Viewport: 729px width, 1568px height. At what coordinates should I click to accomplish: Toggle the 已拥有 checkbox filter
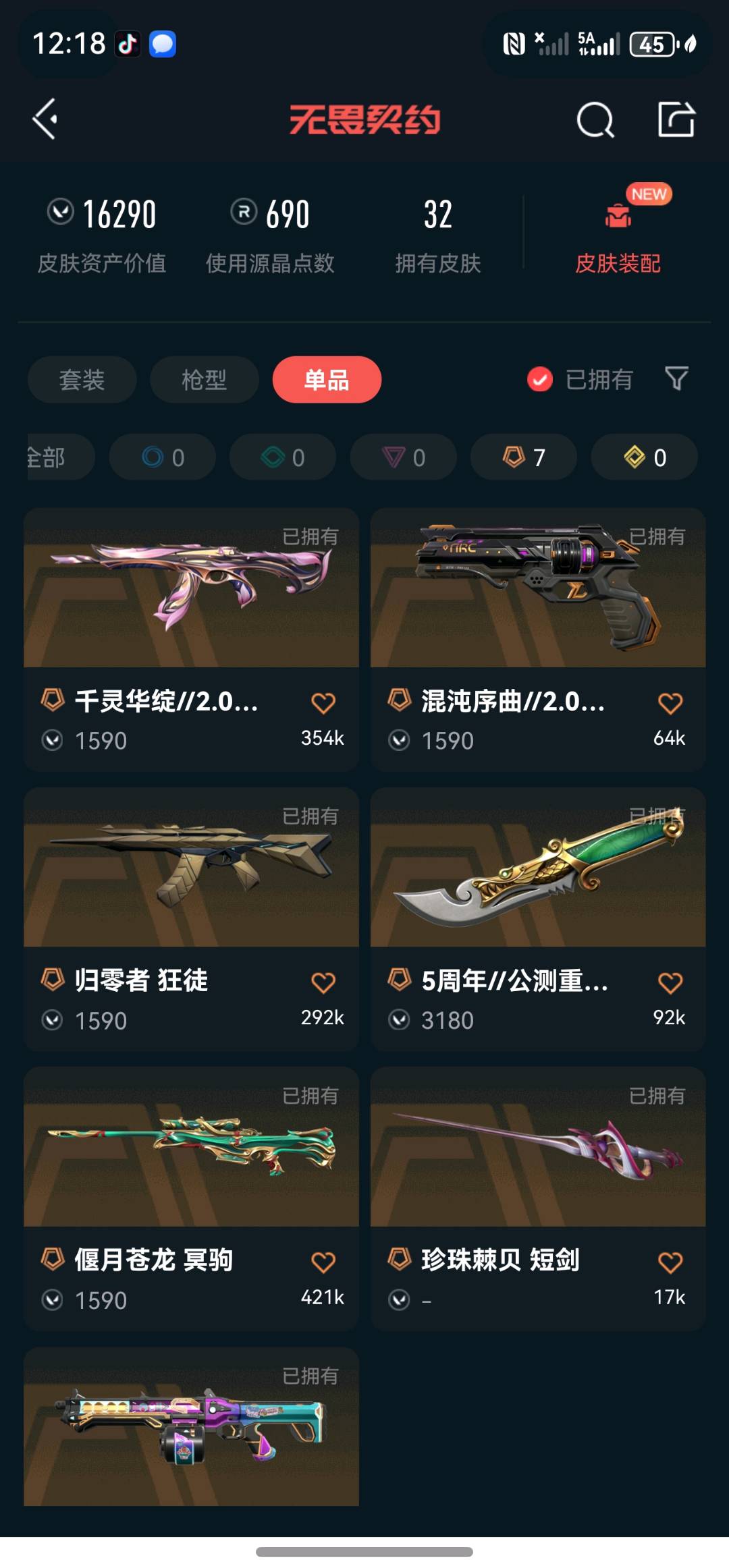coord(539,379)
